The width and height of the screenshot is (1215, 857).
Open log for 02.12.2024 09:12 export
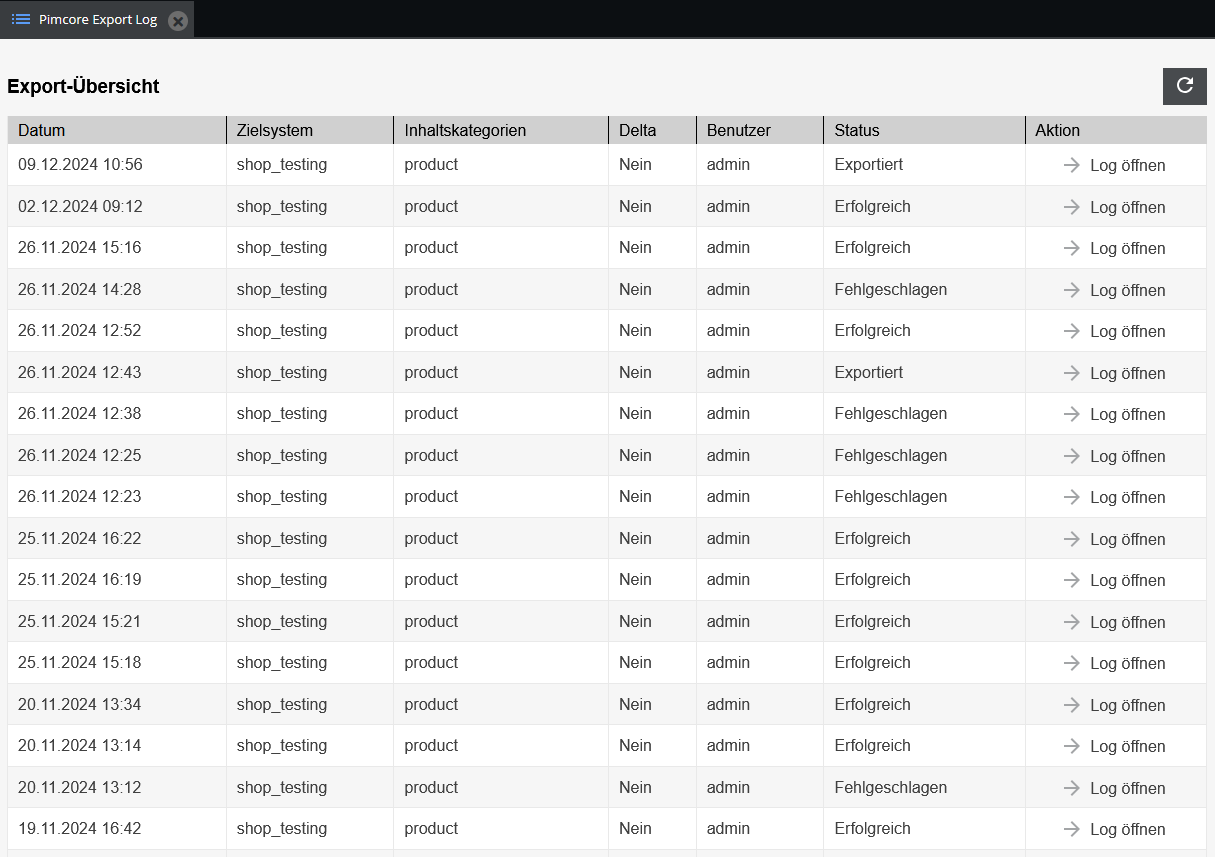pyautogui.click(x=1114, y=207)
